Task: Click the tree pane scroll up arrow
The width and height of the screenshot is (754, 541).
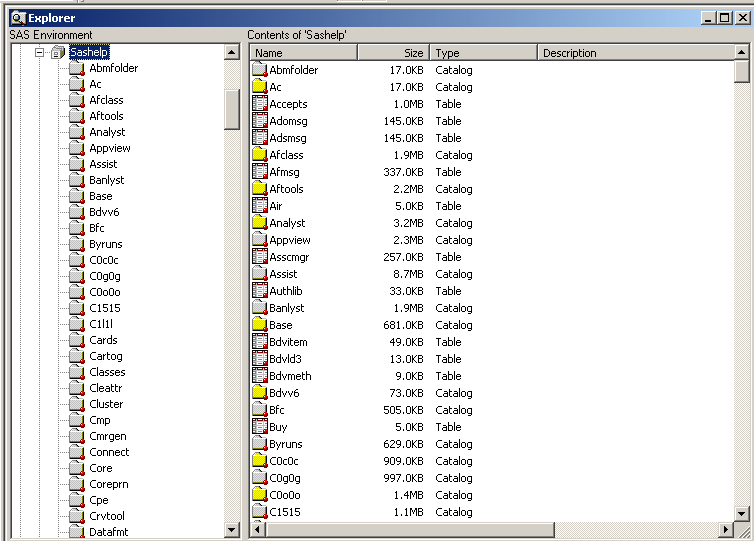Action: click(x=232, y=52)
